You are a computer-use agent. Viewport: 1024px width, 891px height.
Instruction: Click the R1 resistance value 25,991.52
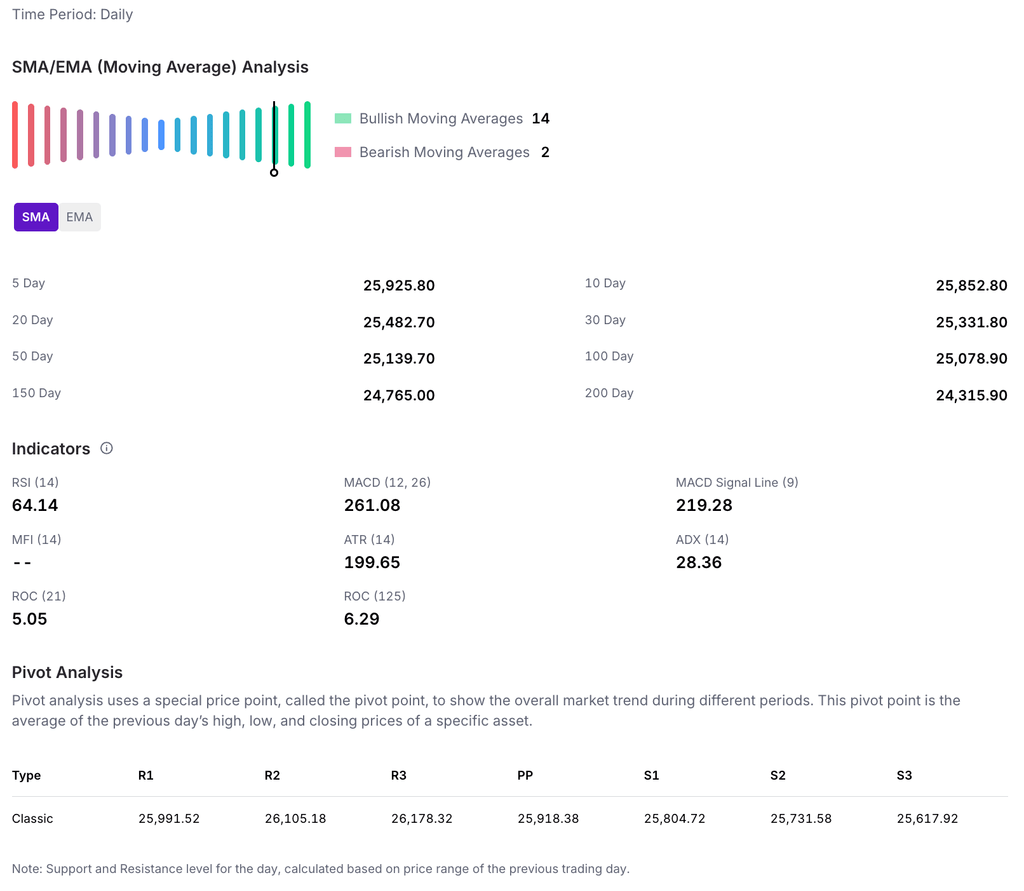coord(169,819)
